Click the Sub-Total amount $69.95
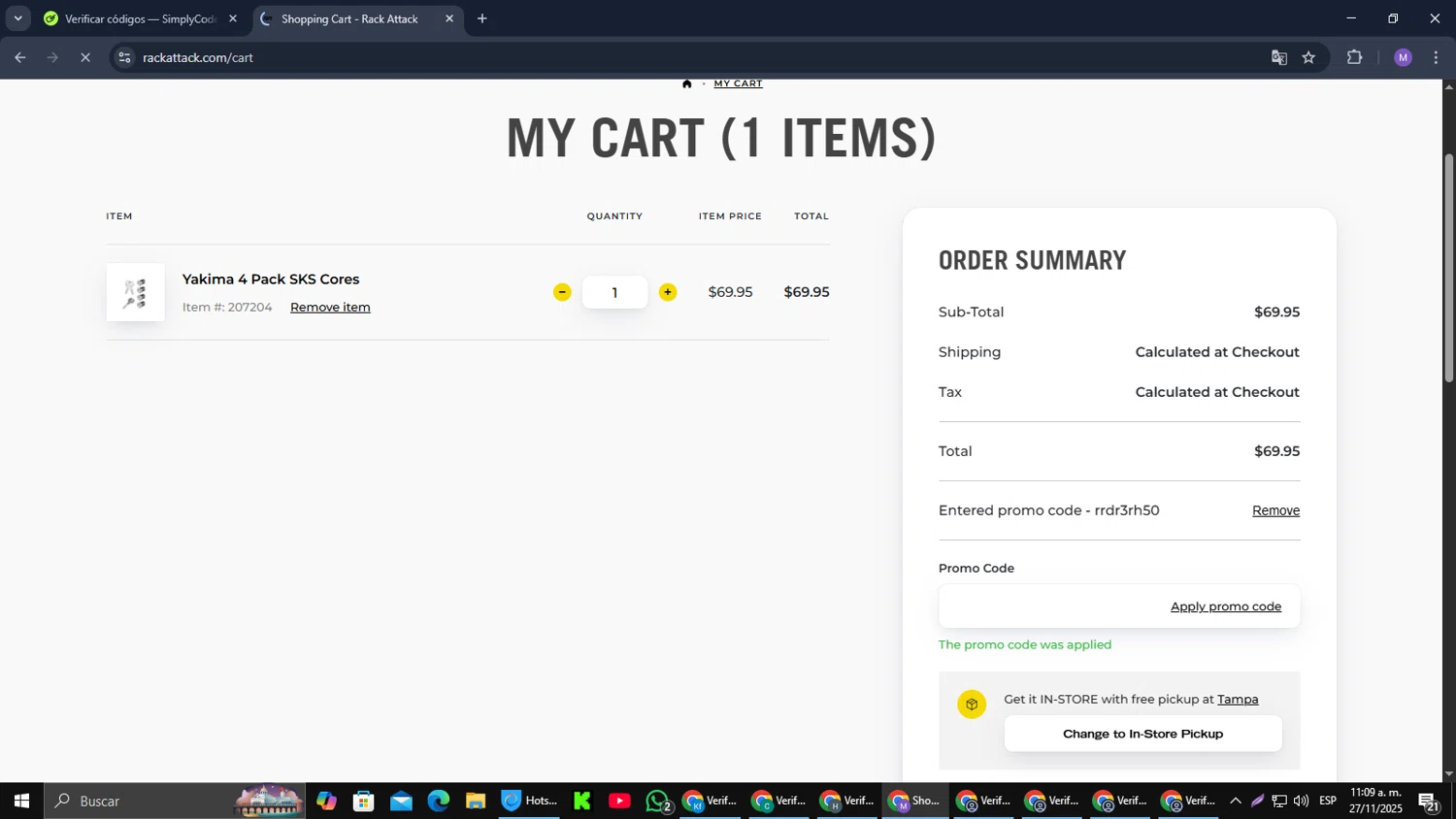Screen dimensions: 1456x819 click(x=1276, y=312)
